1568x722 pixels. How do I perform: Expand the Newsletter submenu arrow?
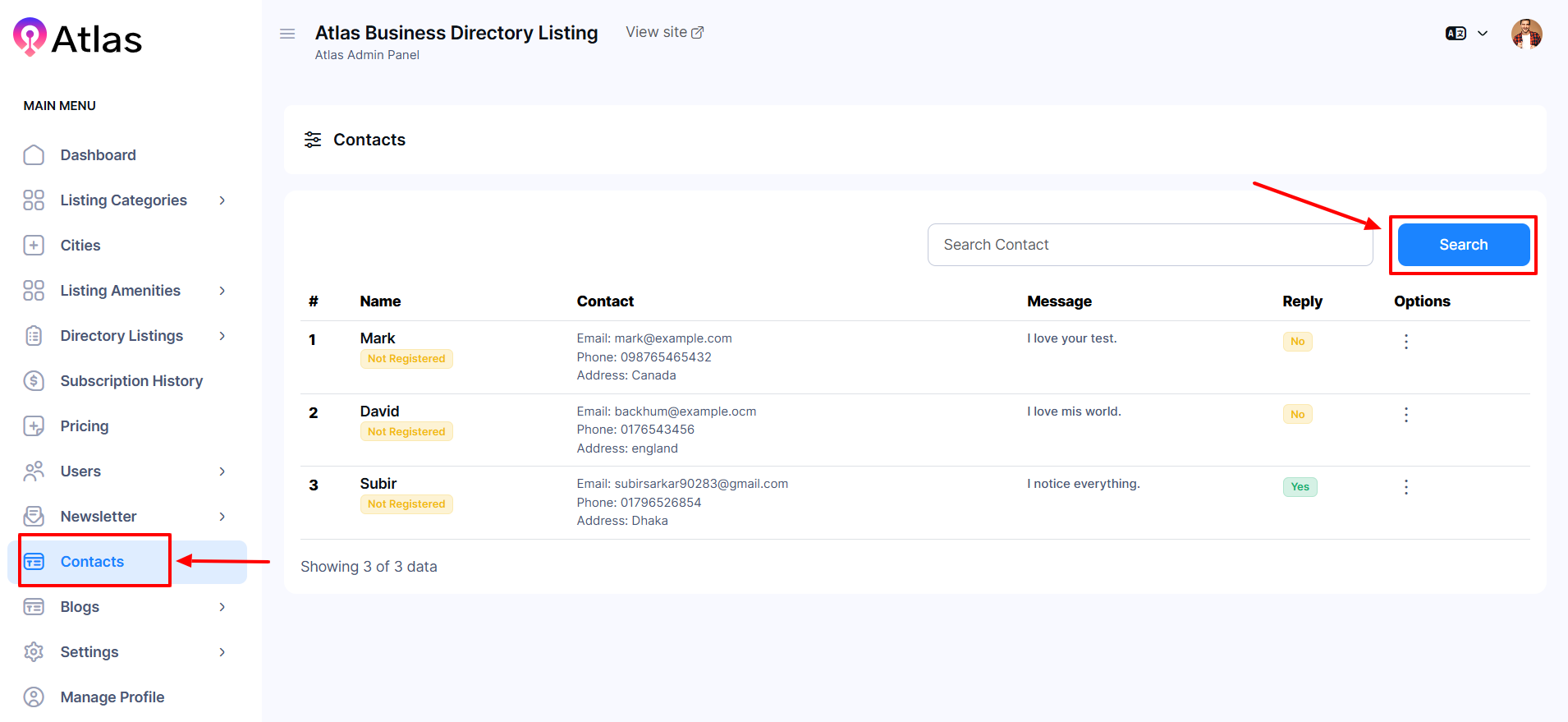pyautogui.click(x=222, y=517)
